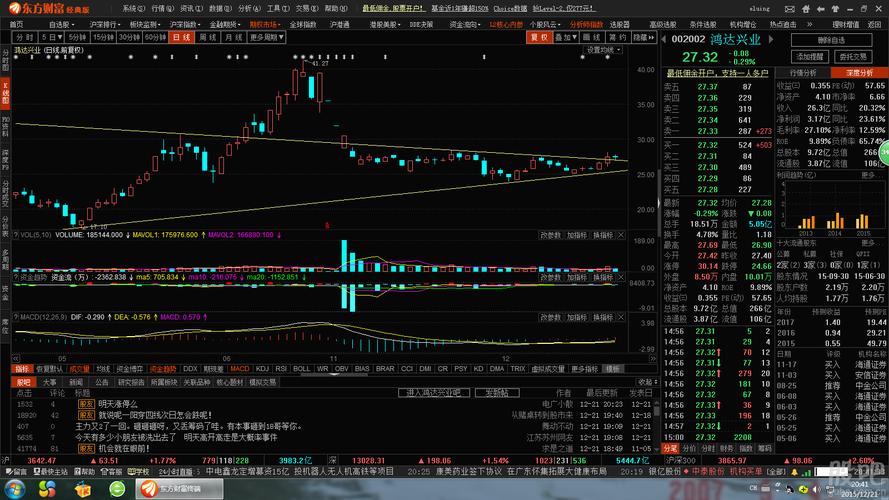Click 最低佣金开户 ad link under price
The image size is (889, 500).
717,73
